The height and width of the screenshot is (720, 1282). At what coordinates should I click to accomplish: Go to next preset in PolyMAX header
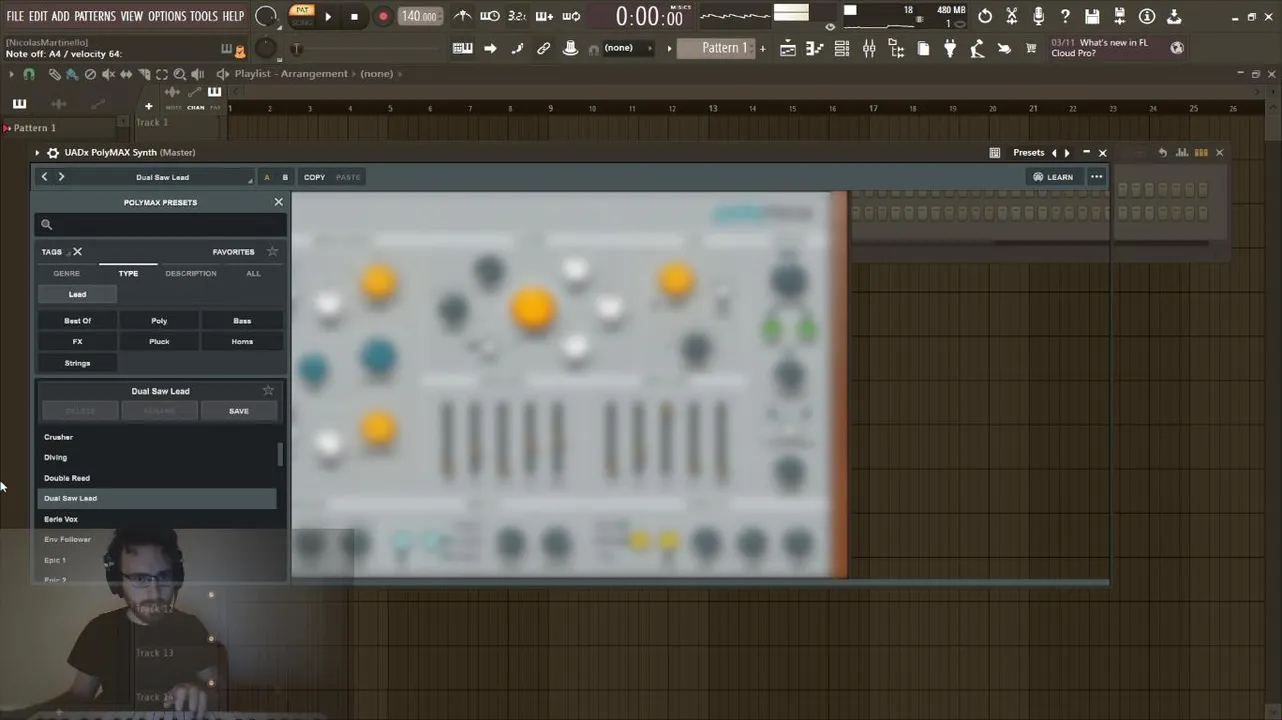tap(61, 177)
